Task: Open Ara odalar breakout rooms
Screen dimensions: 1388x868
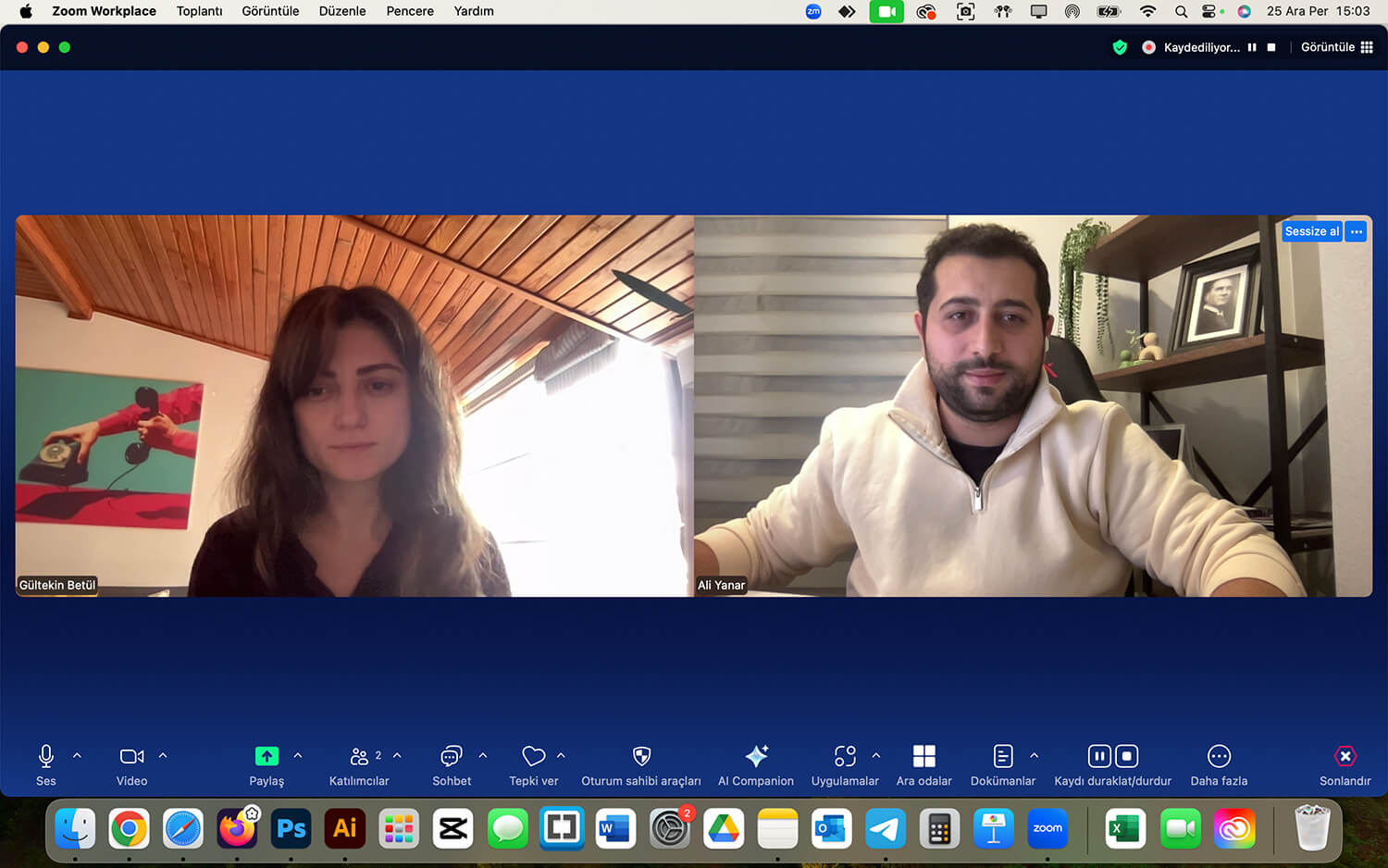Action: point(923,757)
